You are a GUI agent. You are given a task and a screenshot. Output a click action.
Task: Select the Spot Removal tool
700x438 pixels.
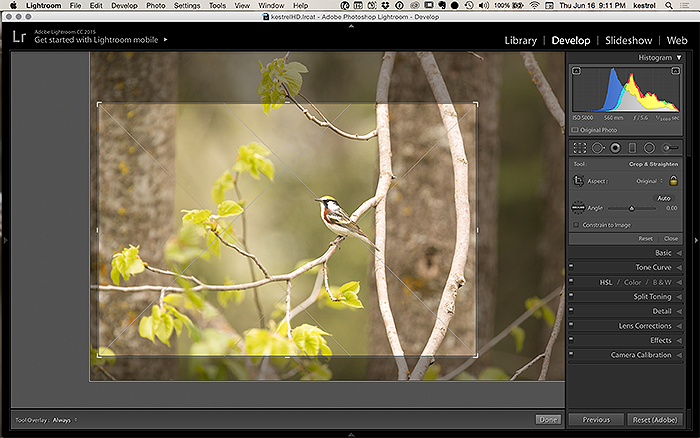(598, 147)
